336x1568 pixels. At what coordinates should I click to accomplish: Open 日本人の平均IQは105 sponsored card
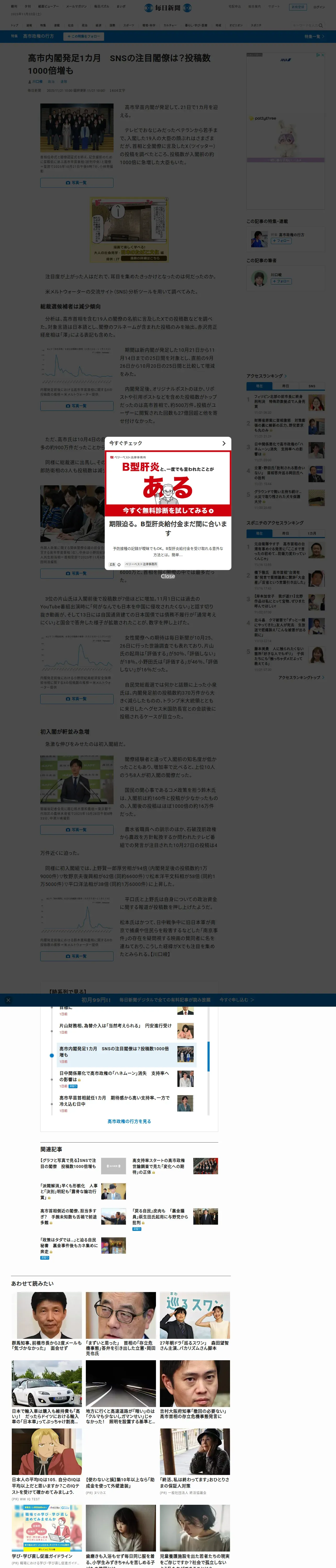[46, 1465]
